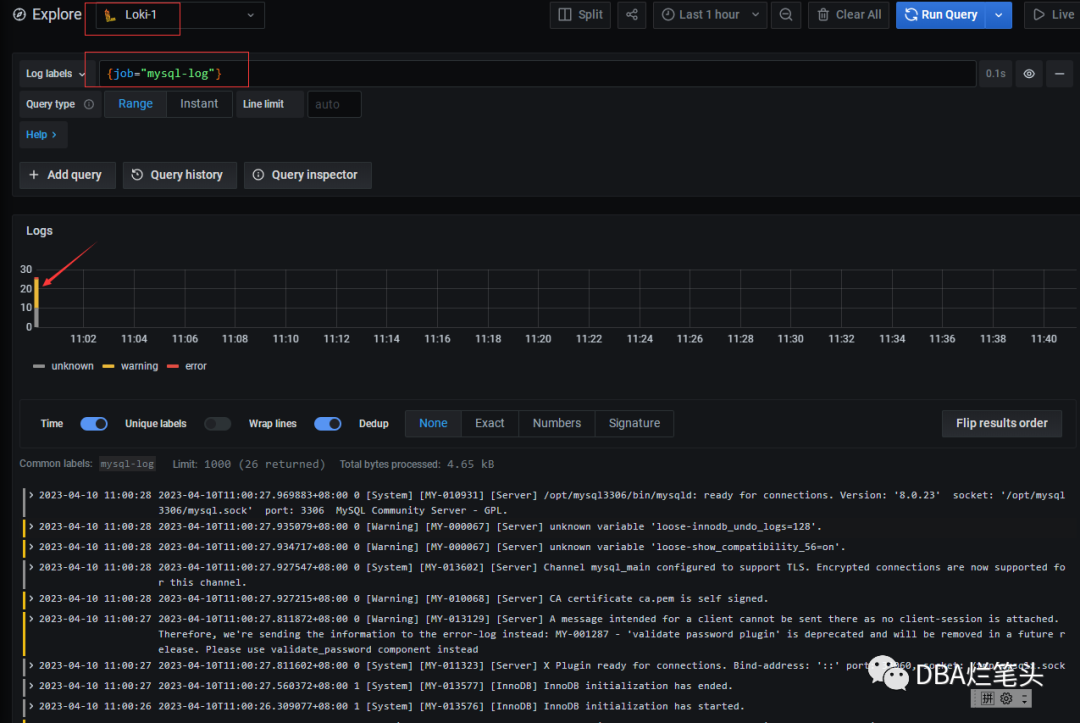
Task: Open the Run Query interval dropdown arrow
Action: 999,14
